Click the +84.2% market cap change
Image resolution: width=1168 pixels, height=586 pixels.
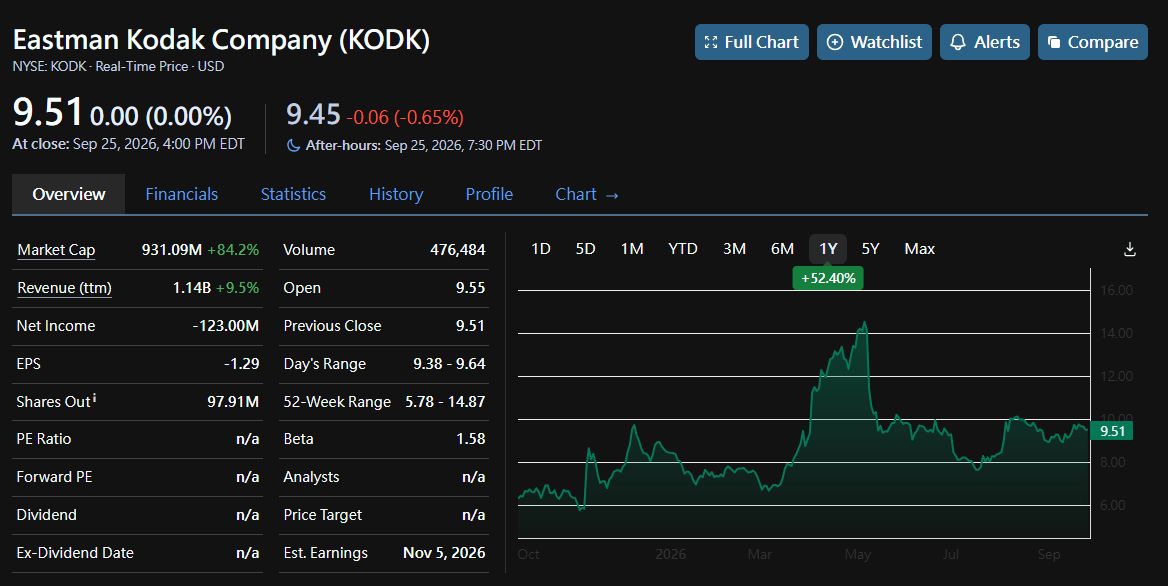[233, 250]
